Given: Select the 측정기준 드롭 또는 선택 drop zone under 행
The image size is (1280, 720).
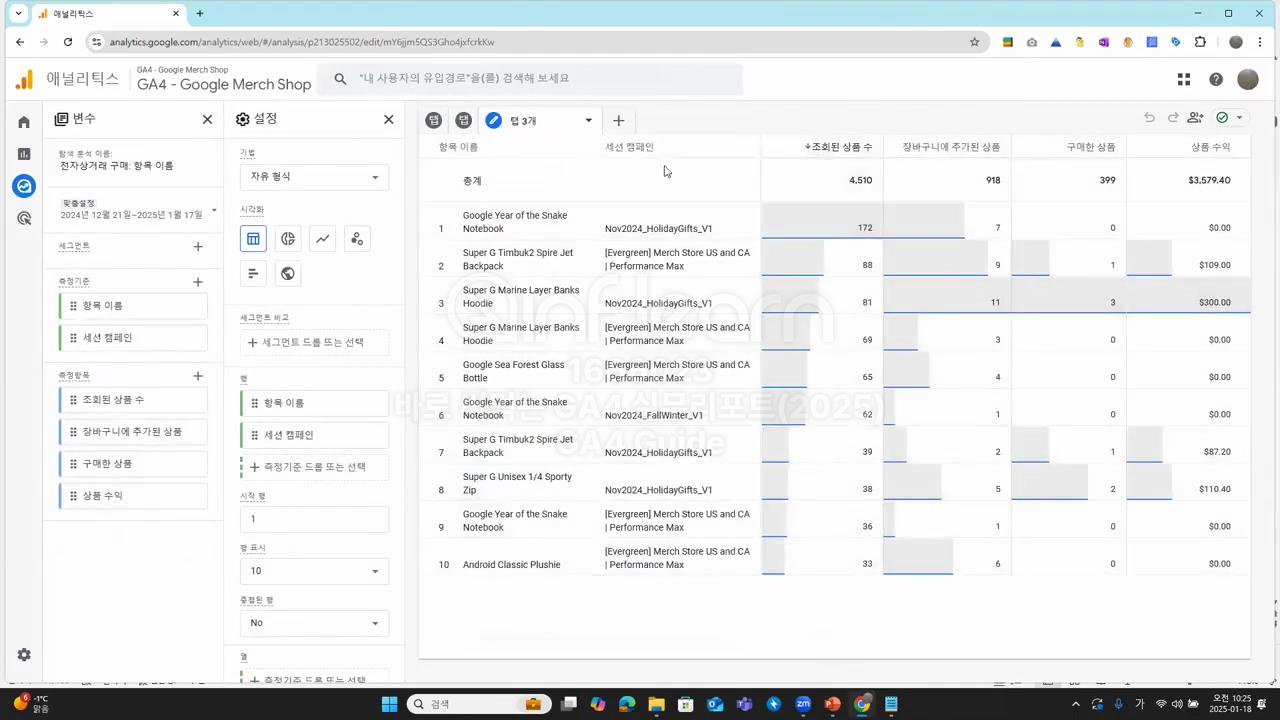Looking at the screenshot, I should 314,467.
